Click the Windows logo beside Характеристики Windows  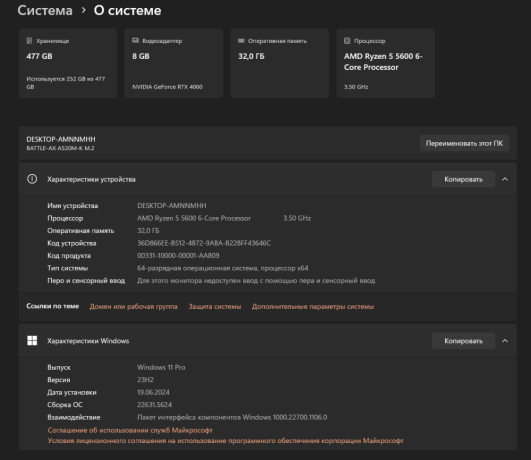(x=32, y=340)
